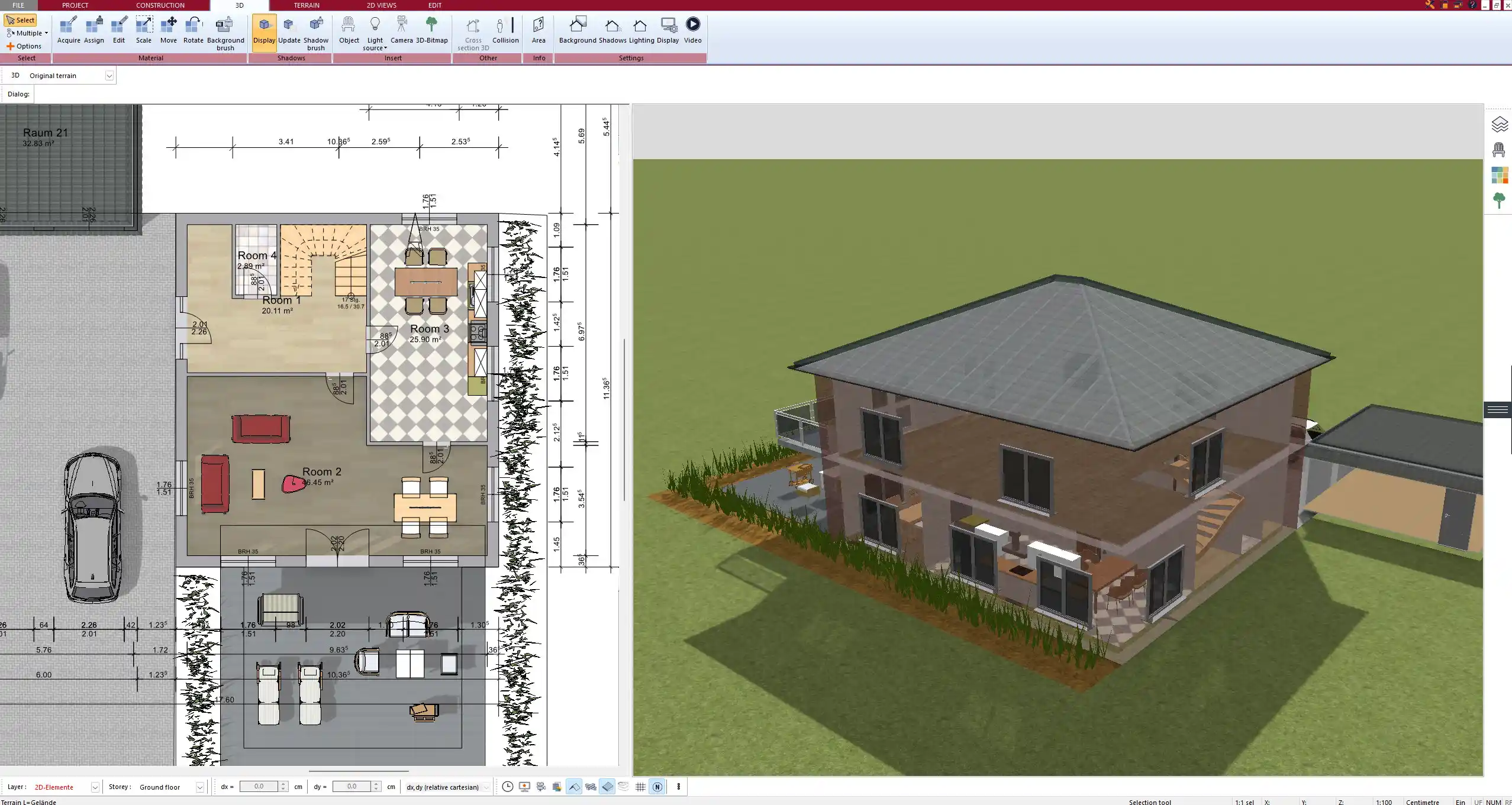Switch to the TERRAIN tab
The height and width of the screenshot is (805, 1512).
click(x=307, y=5)
